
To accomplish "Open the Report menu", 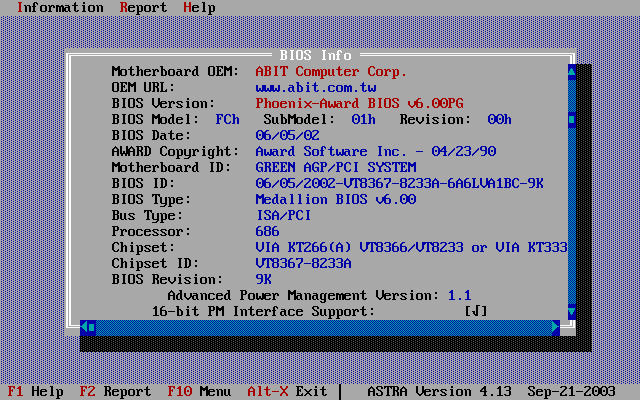I will pos(143,8).
